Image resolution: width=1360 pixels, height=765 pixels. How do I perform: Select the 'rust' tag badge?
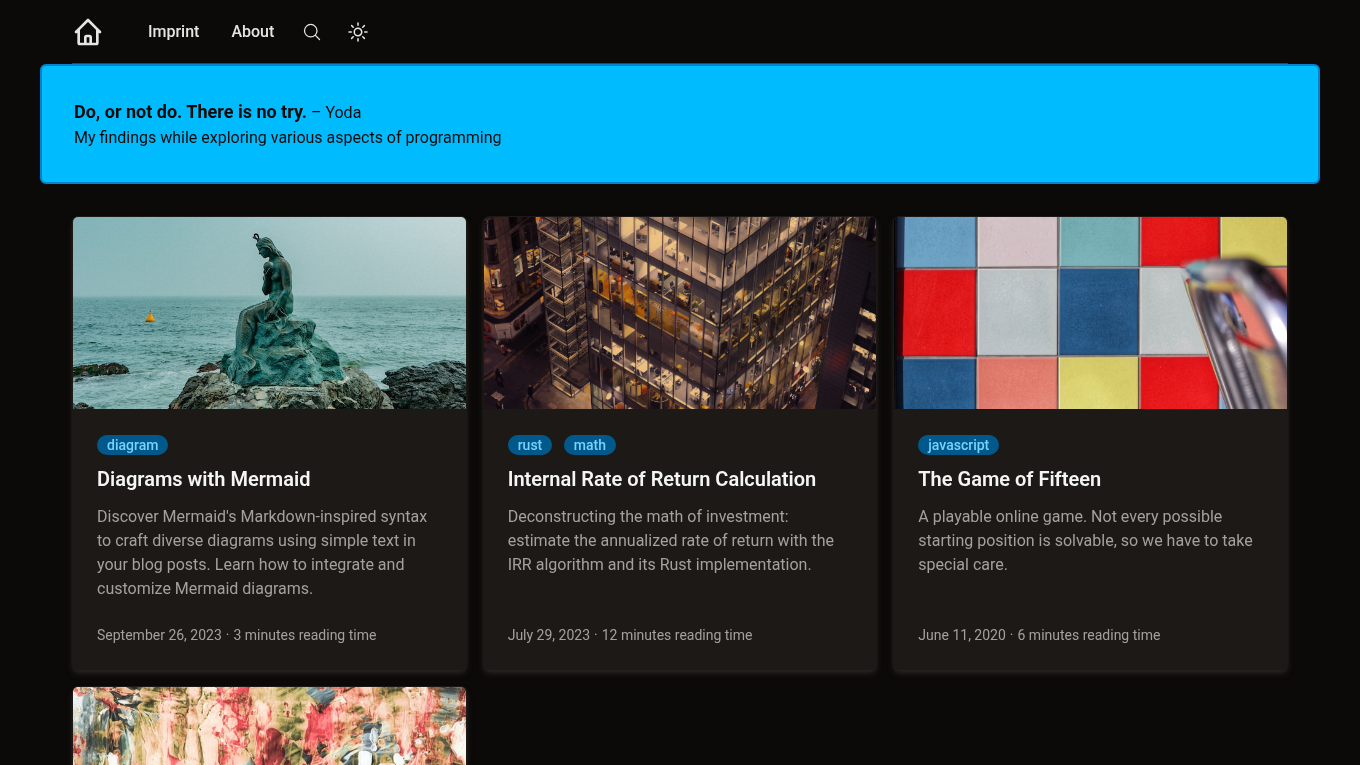[x=529, y=445]
